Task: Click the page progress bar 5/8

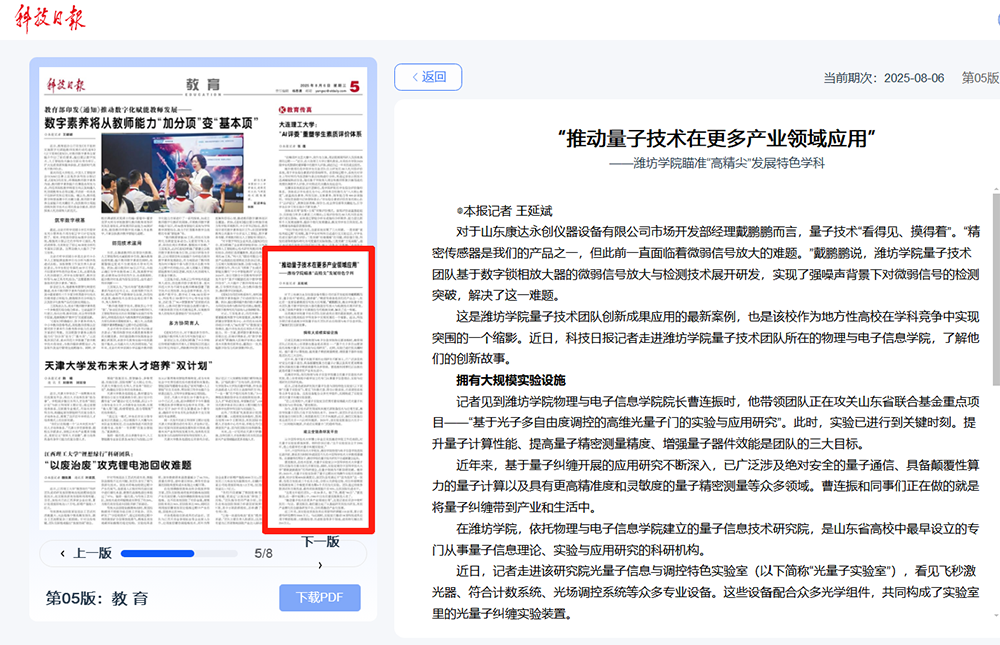Action: click(179, 554)
